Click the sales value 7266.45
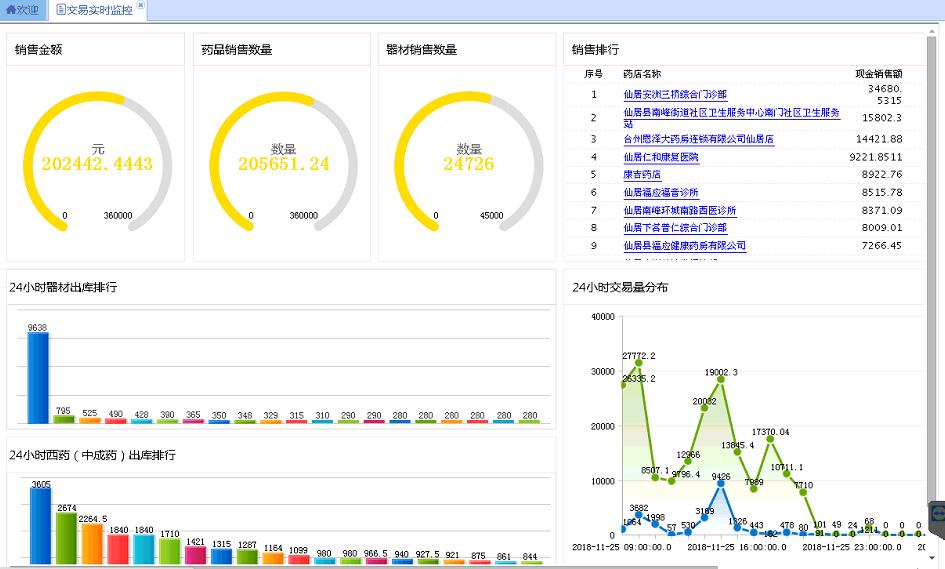The image size is (945, 569). point(882,246)
